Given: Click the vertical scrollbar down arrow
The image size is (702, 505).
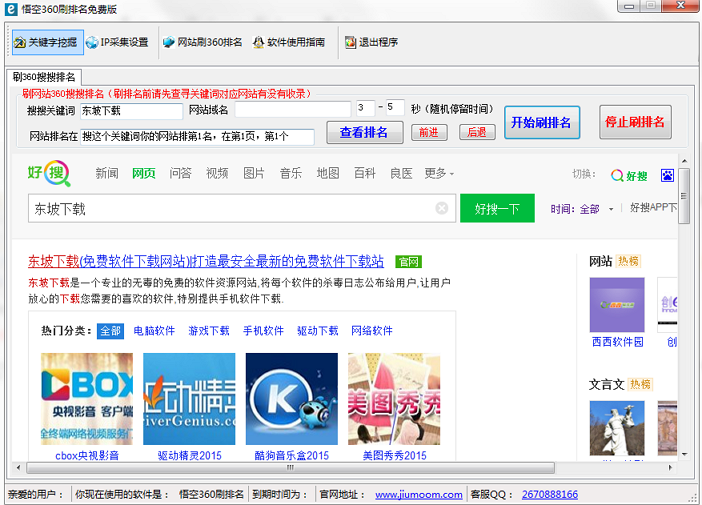Looking at the screenshot, I should click(x=684, y=454).
